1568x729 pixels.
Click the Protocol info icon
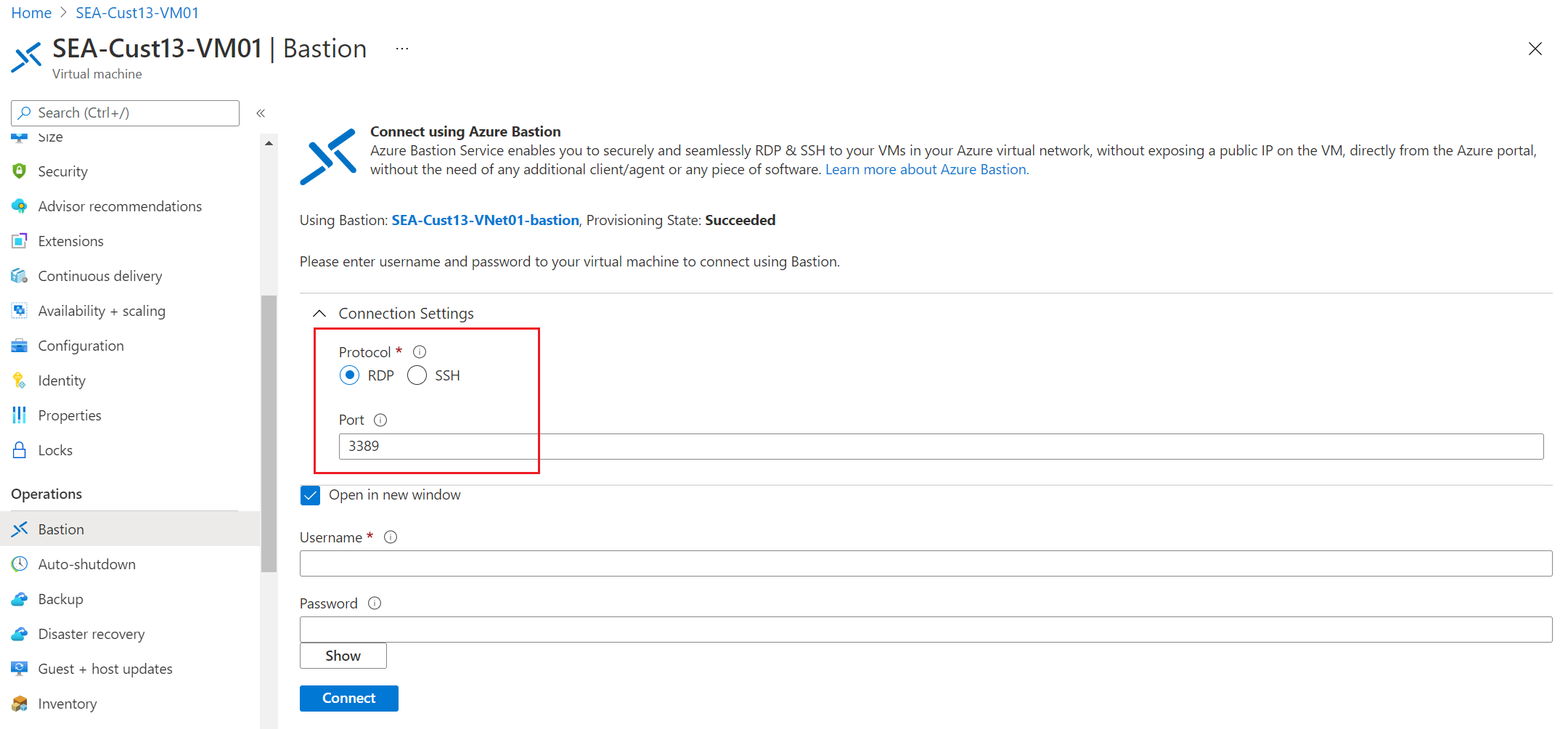pos(420,352)
